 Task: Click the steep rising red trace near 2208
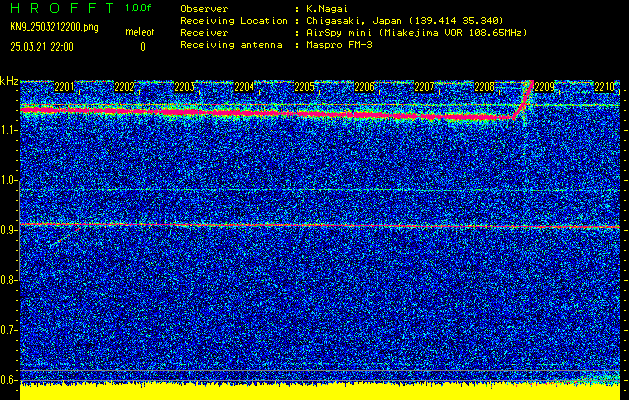[524, 99]
